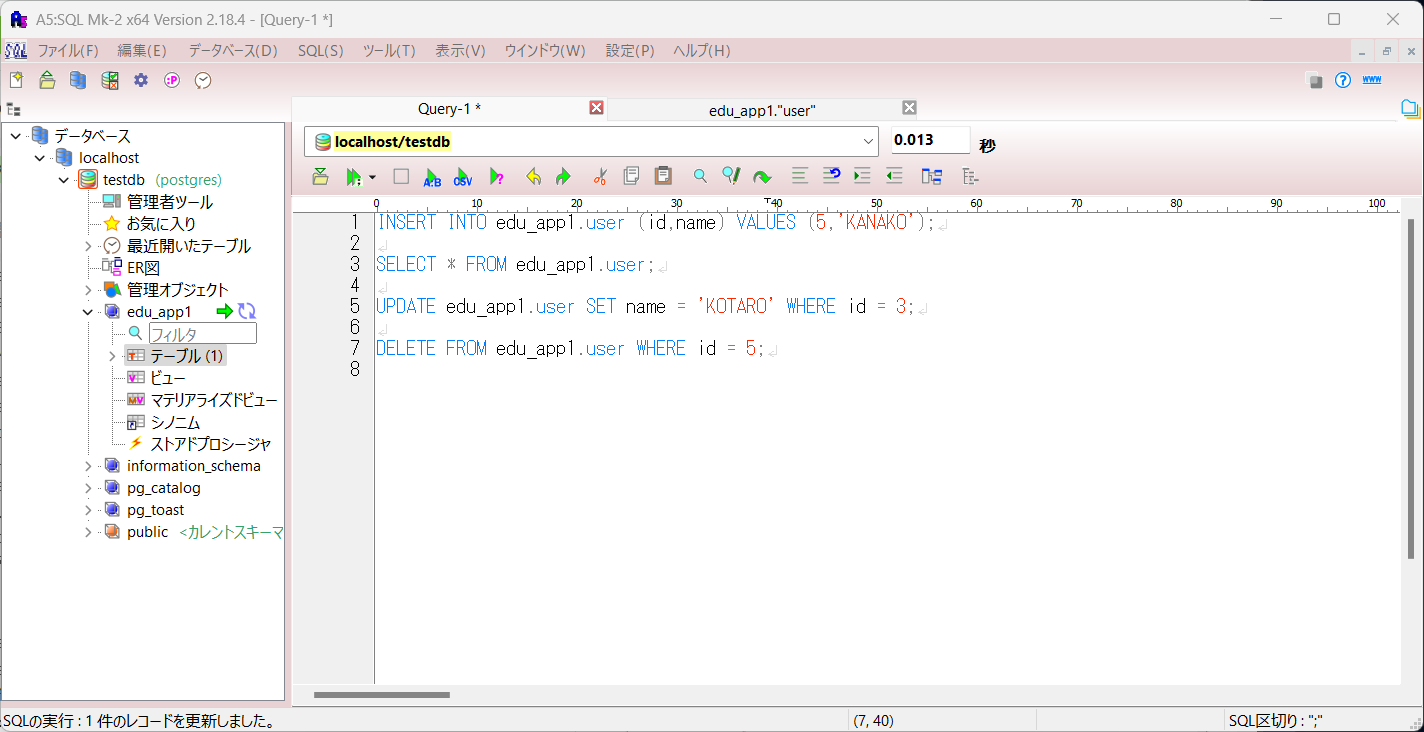Open the ファイル(F) menu
Image resolution: width=1424 pixels, height=732 pixels.
point(68,51)
